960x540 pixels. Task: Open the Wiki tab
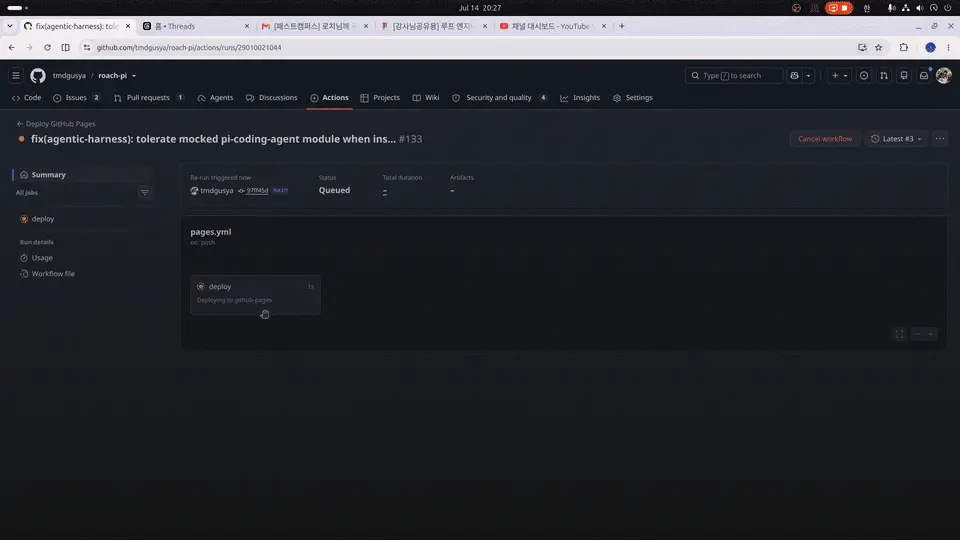[426, 97]
